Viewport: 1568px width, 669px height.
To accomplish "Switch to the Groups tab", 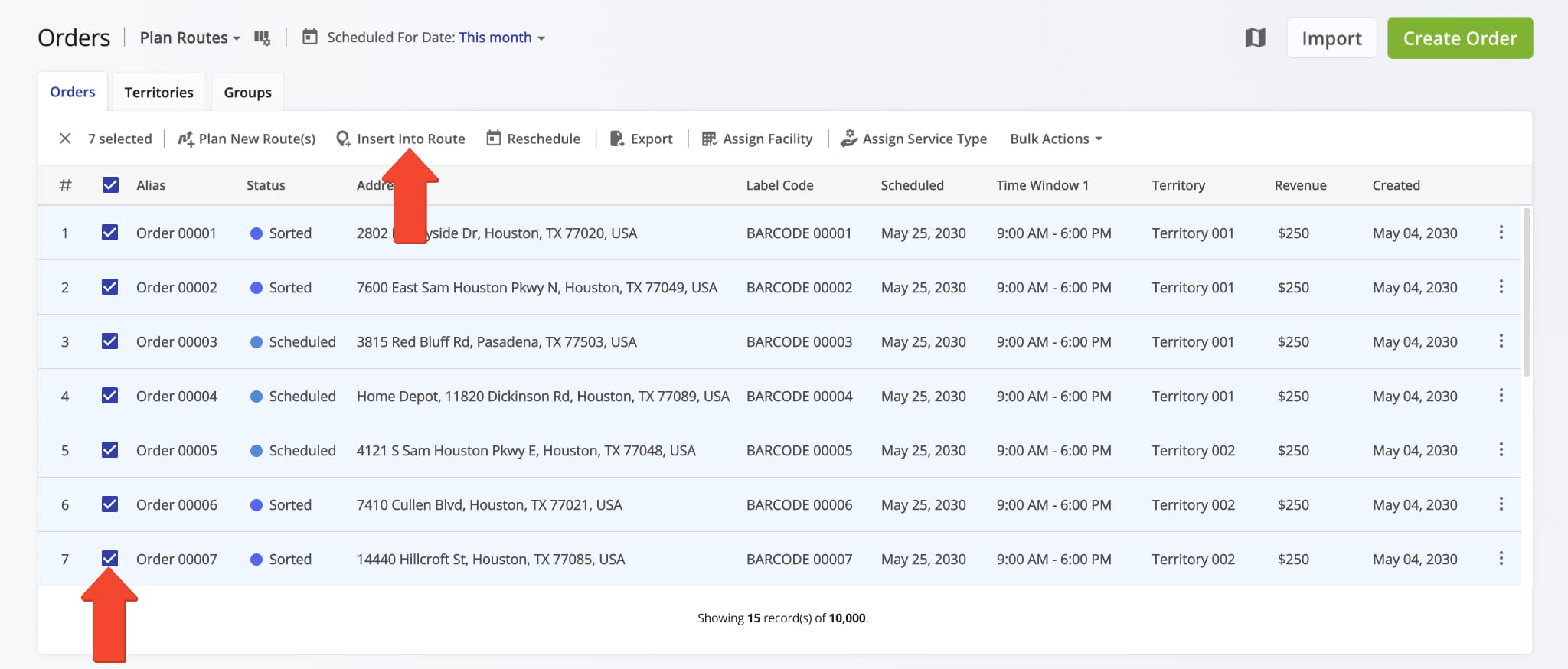I will [247, 93].
